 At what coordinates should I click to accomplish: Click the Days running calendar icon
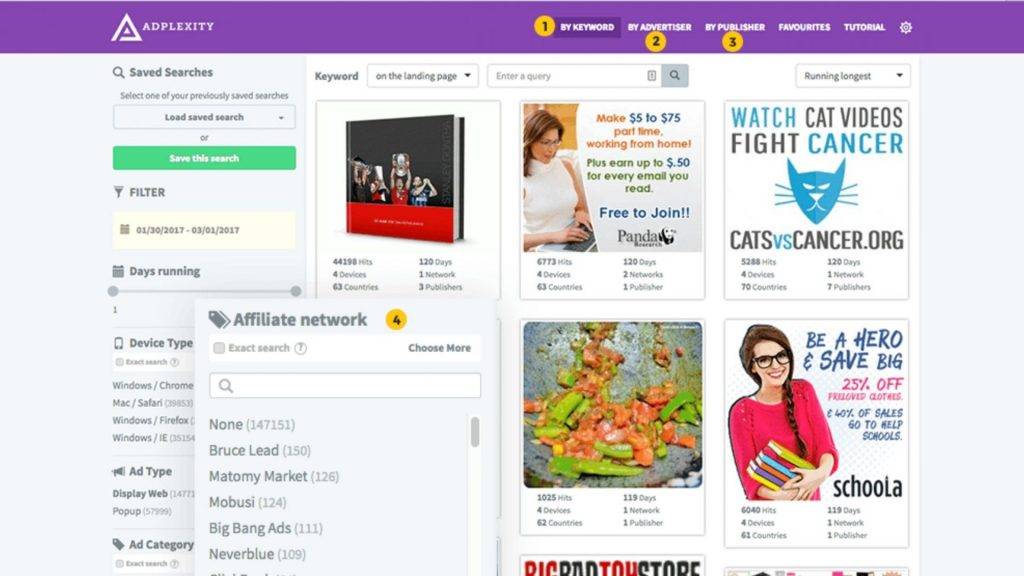(x=118, y=271)
